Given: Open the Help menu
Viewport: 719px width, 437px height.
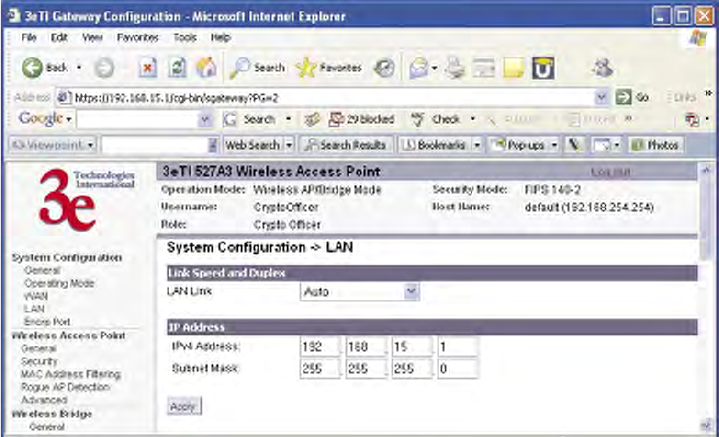Looking at the screenshot, I should click(x=221, y=38).
